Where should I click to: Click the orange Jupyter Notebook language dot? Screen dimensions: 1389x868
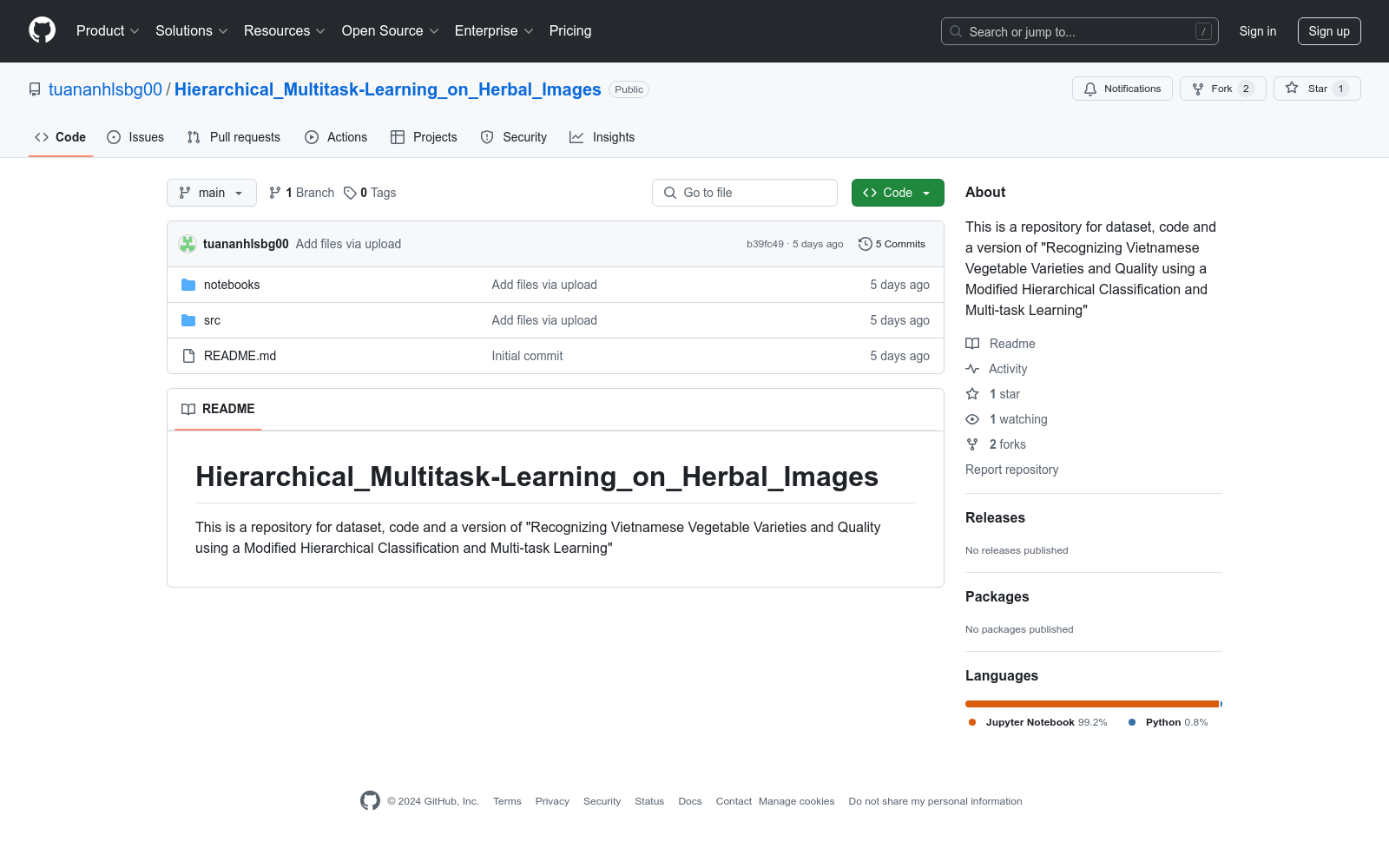(x=972, y=722)
